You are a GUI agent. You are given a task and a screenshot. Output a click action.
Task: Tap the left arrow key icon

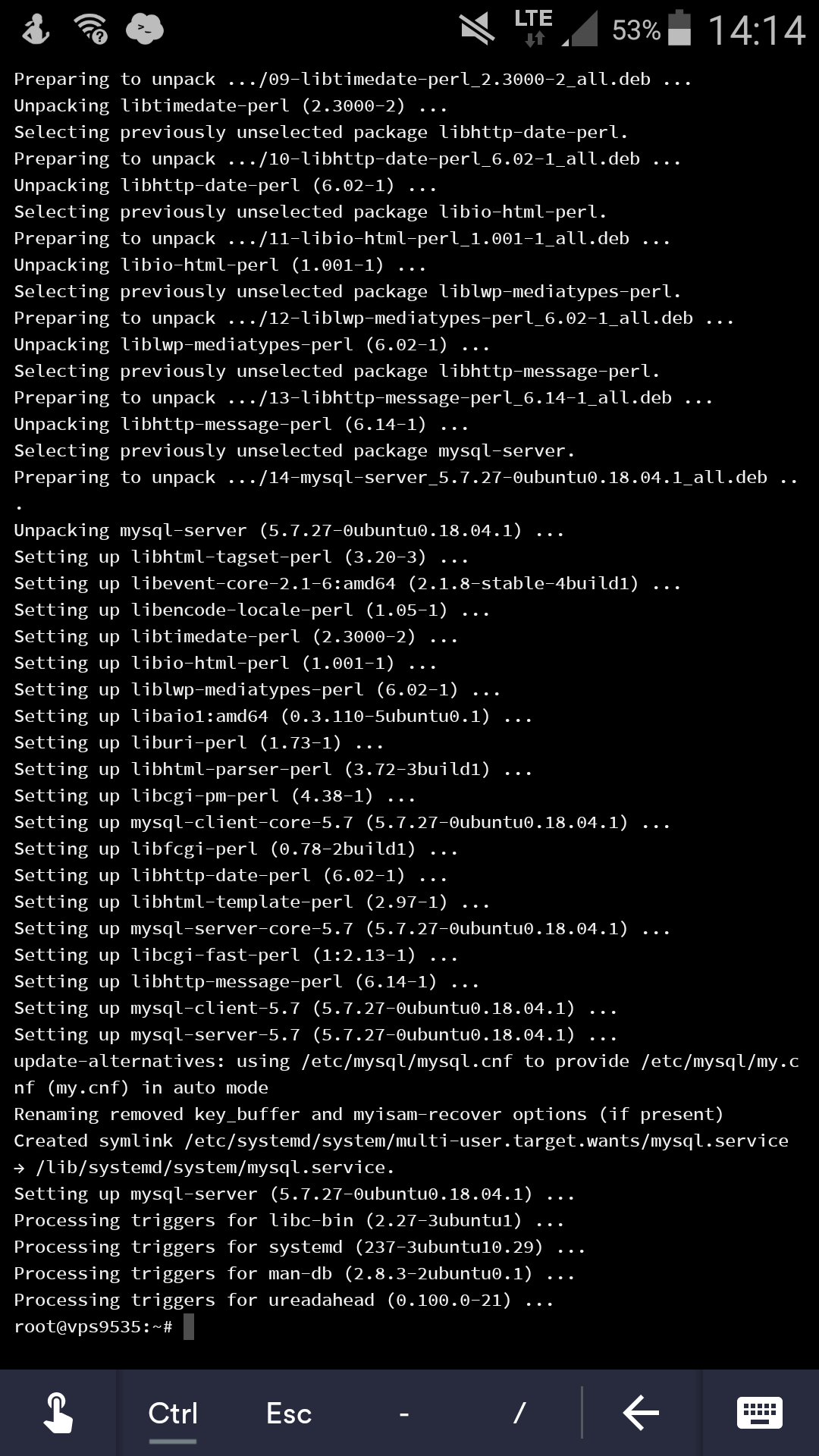(641, 1413)
